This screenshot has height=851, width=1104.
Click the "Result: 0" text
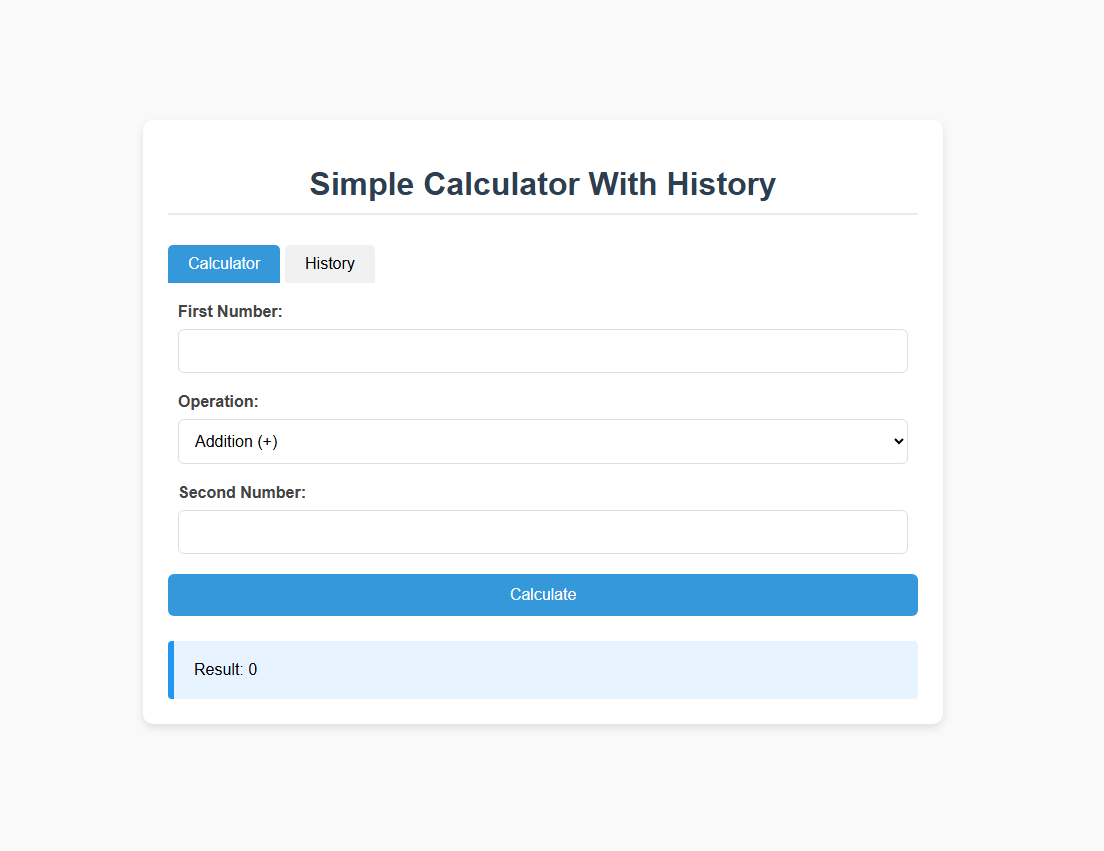[x=225, y=670]
